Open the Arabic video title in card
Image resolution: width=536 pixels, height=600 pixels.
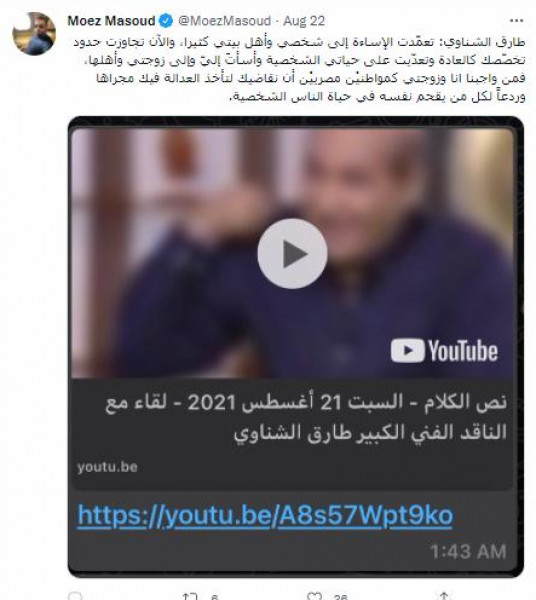306,417
